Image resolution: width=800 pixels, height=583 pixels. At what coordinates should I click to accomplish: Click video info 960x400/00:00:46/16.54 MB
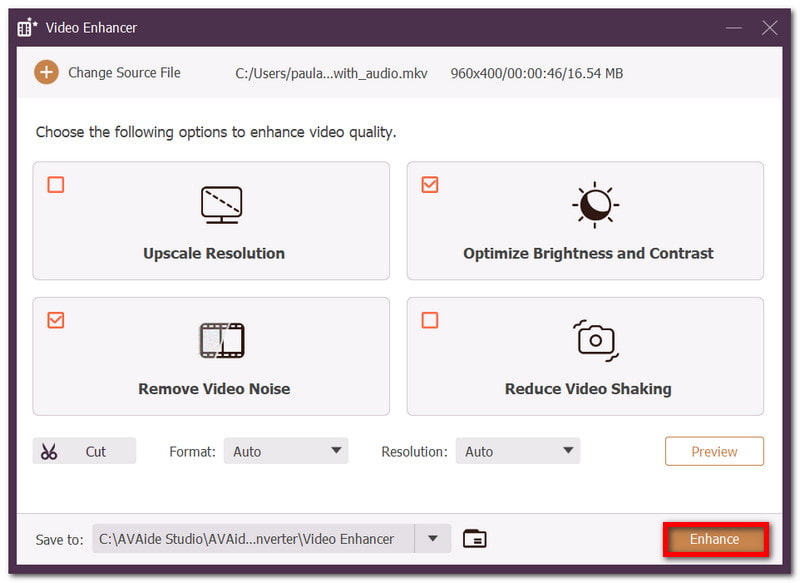click(x=537, y=73)
